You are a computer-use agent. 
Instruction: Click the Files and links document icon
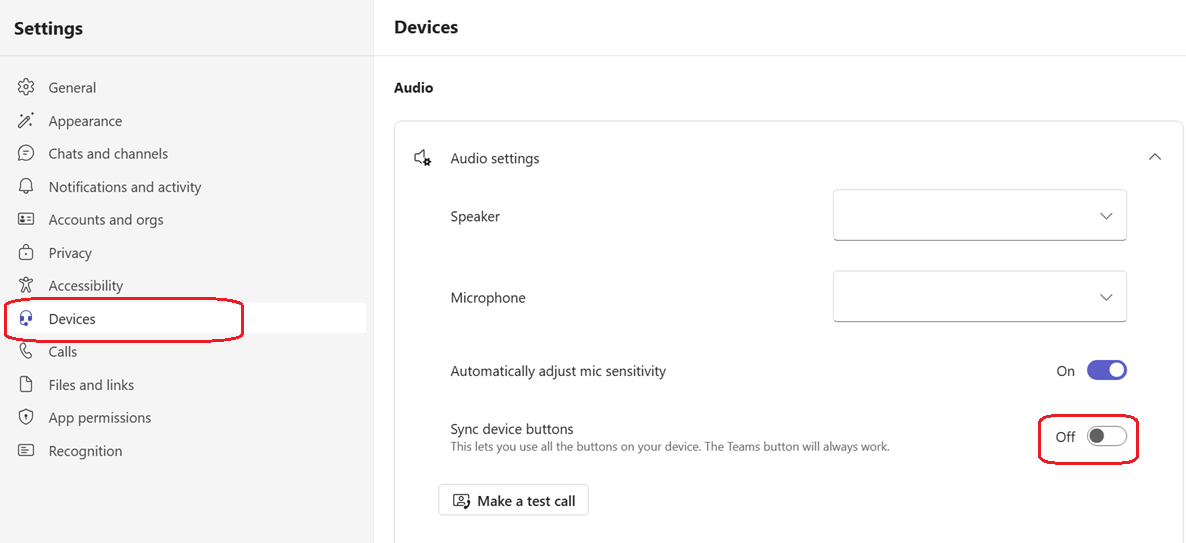pos(26,384)
